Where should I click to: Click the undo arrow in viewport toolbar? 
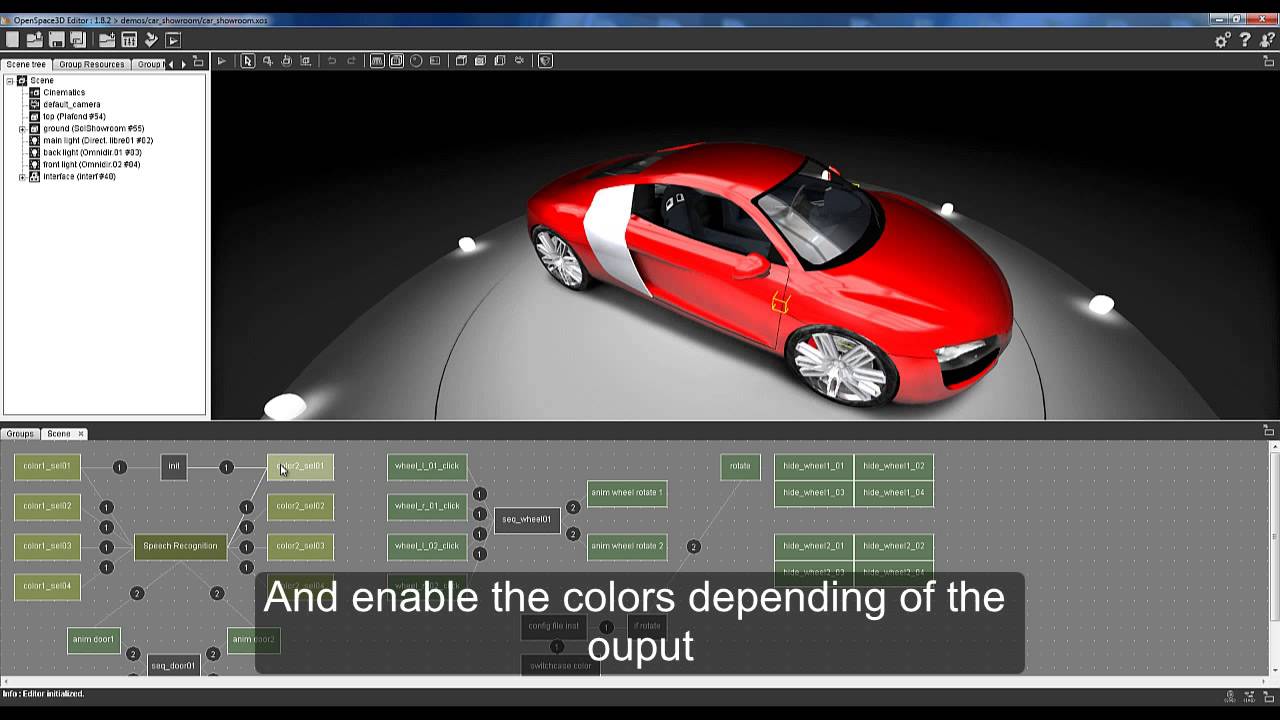click(332, 61)
